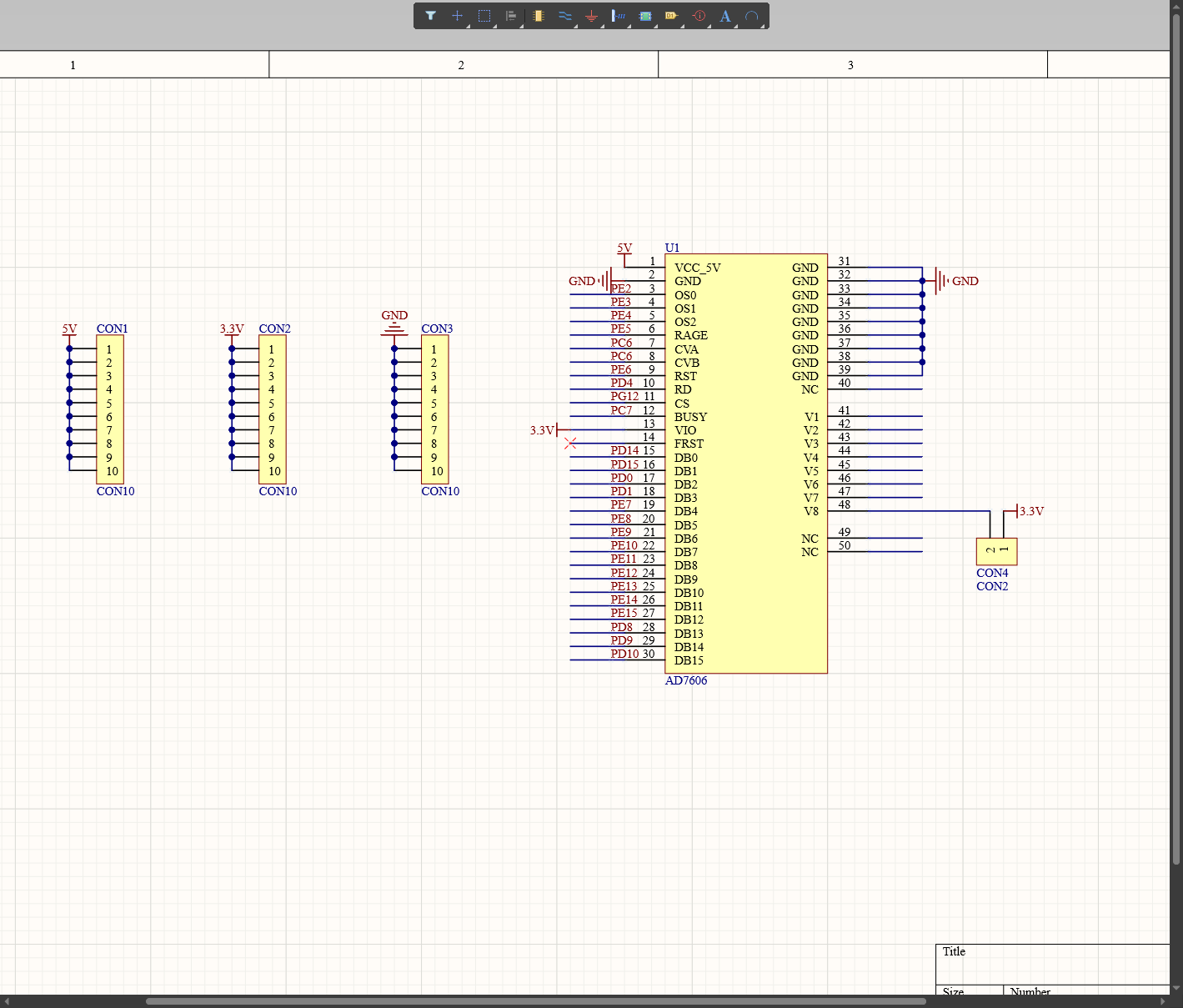
Task: Select the red No ERC cross marker
Action: point(570,444)
